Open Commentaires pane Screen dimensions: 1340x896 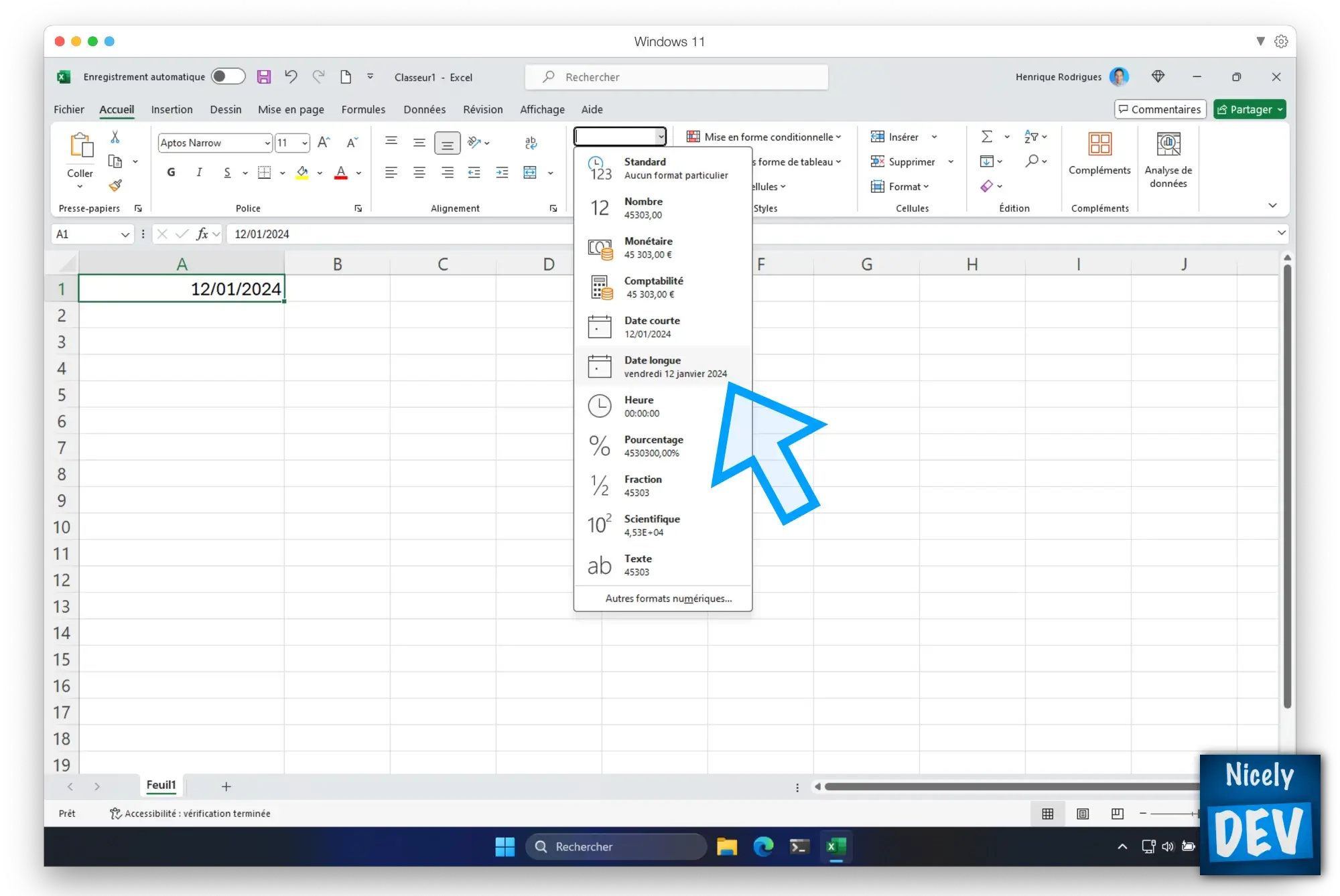coord(1160,109)
